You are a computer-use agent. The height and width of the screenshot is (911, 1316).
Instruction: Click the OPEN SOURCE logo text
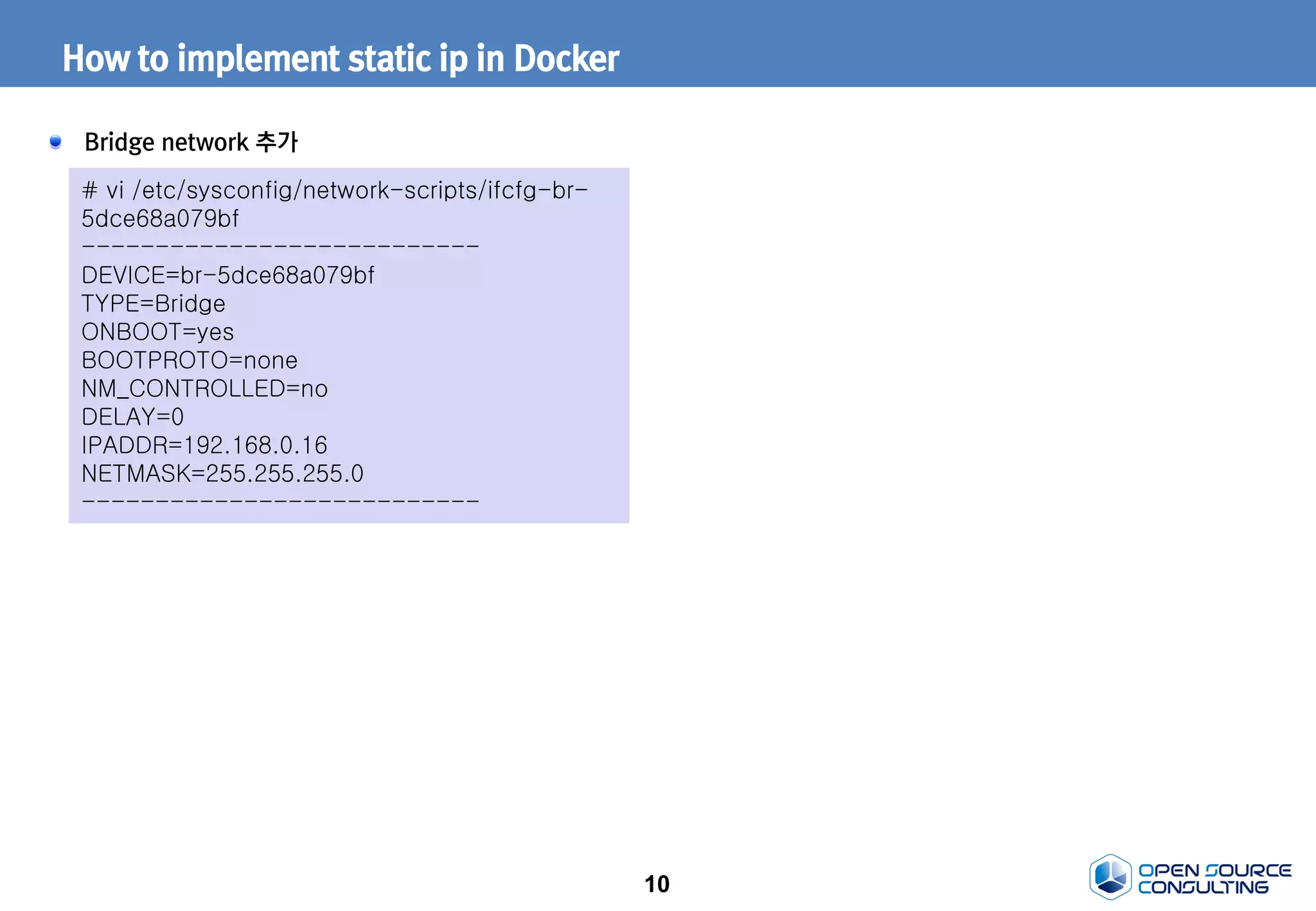tap(1214, 871)
